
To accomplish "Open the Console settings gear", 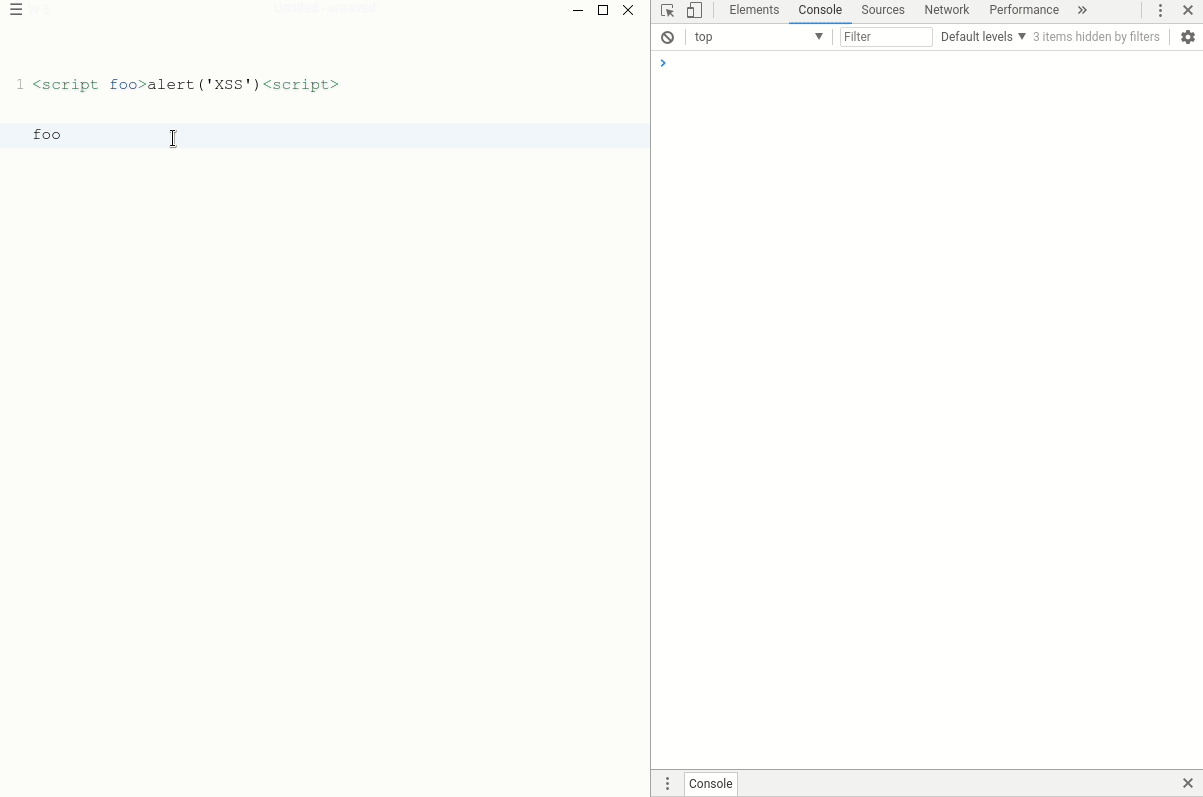I will (1188, 37).
